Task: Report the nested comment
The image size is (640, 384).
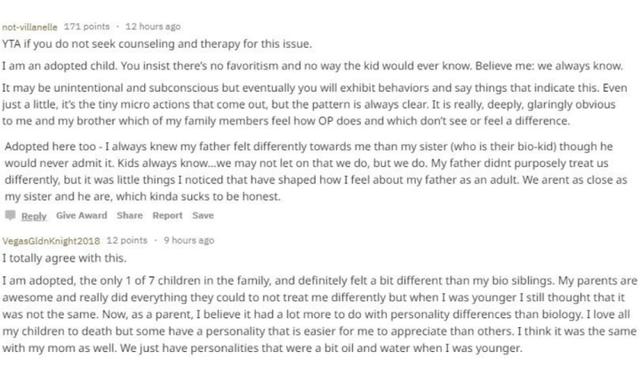Action: click(x=167, y=215)
